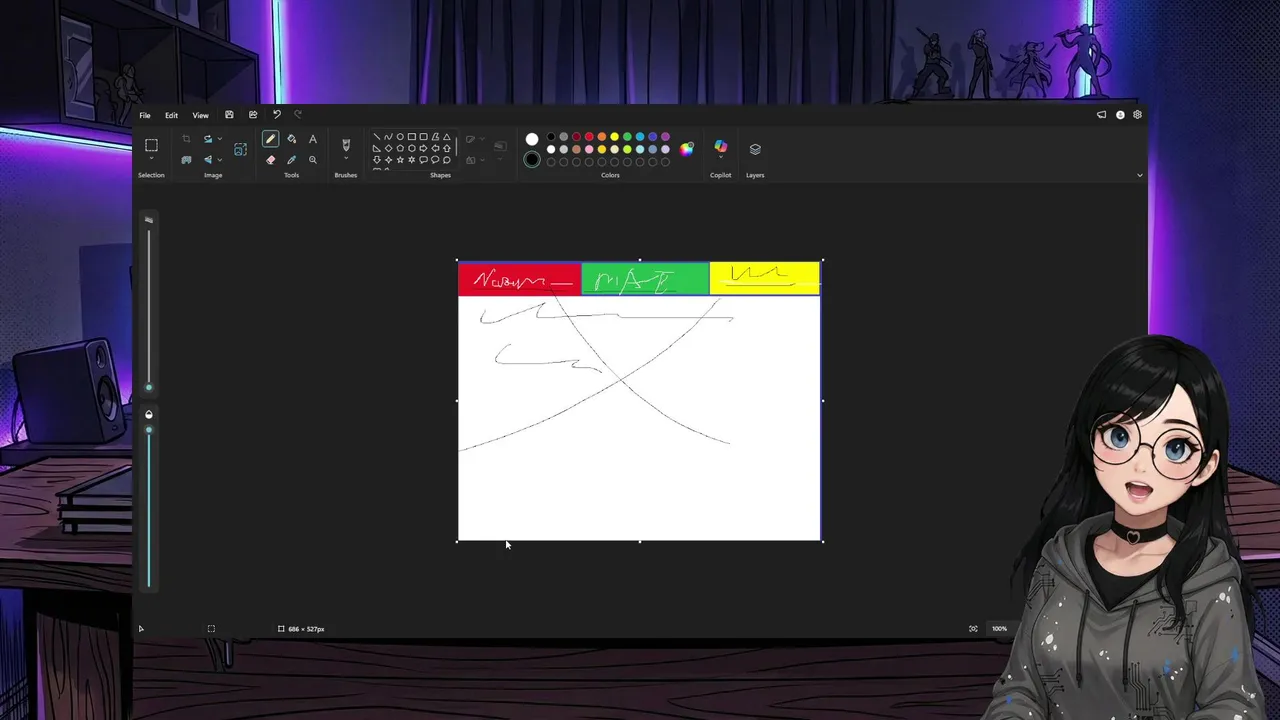Select the Text tool
This screenshot has height=720, width=1280.
(x=313, y=139)
